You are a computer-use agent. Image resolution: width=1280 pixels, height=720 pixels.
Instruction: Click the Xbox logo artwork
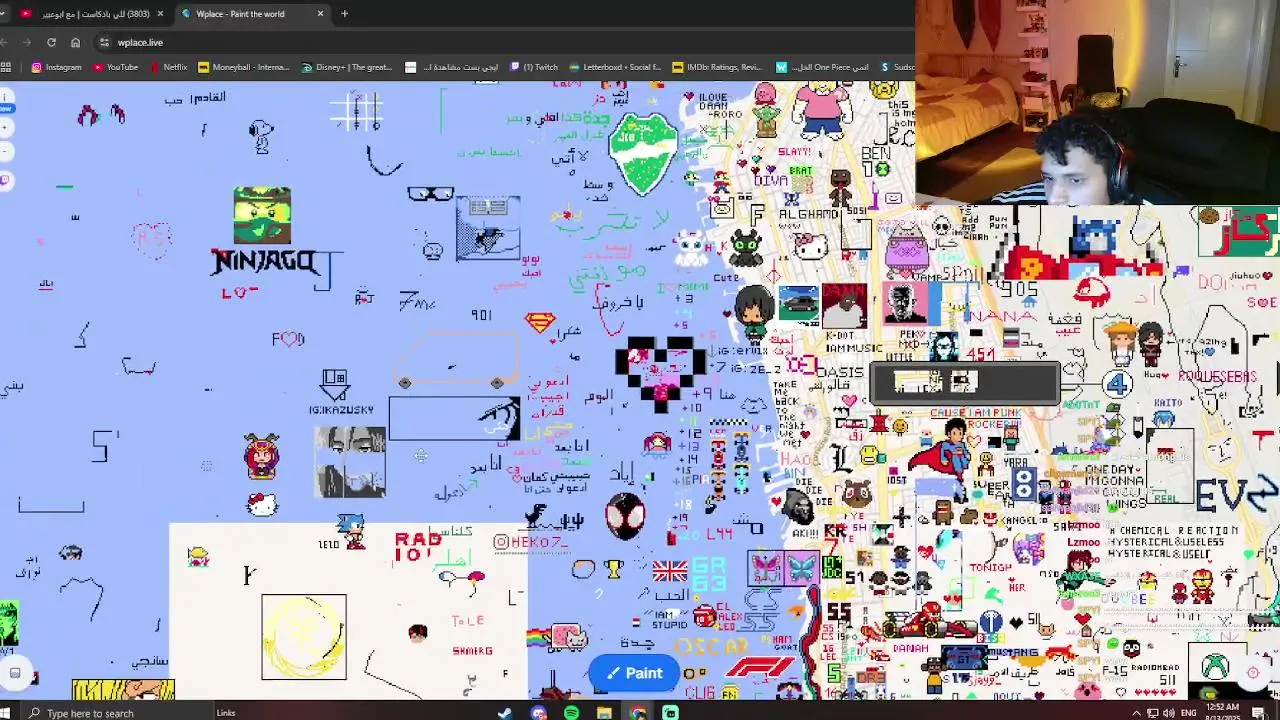coord(1215,664)
